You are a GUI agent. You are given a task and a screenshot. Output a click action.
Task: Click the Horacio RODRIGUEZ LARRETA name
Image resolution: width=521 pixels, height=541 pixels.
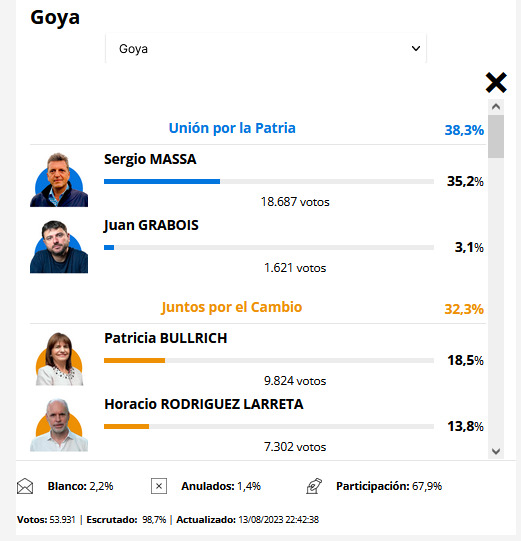pos(204,404)
